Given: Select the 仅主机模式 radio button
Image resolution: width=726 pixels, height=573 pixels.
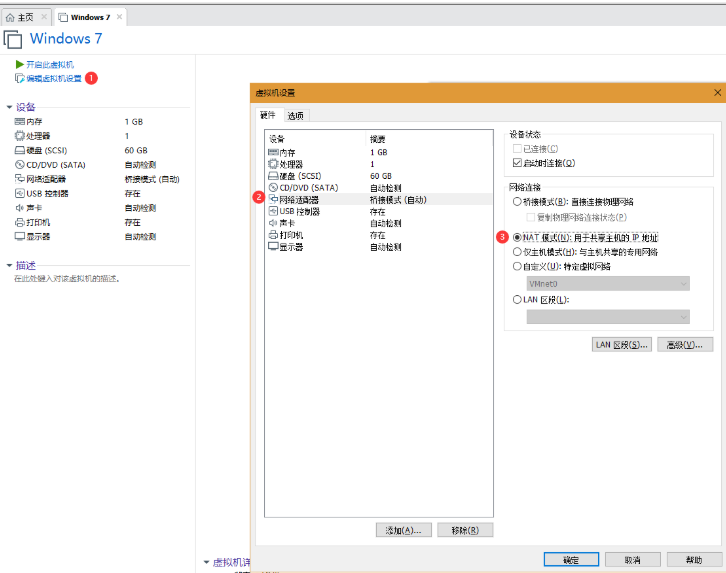Looking at the screenshot, I should point(517,252).
